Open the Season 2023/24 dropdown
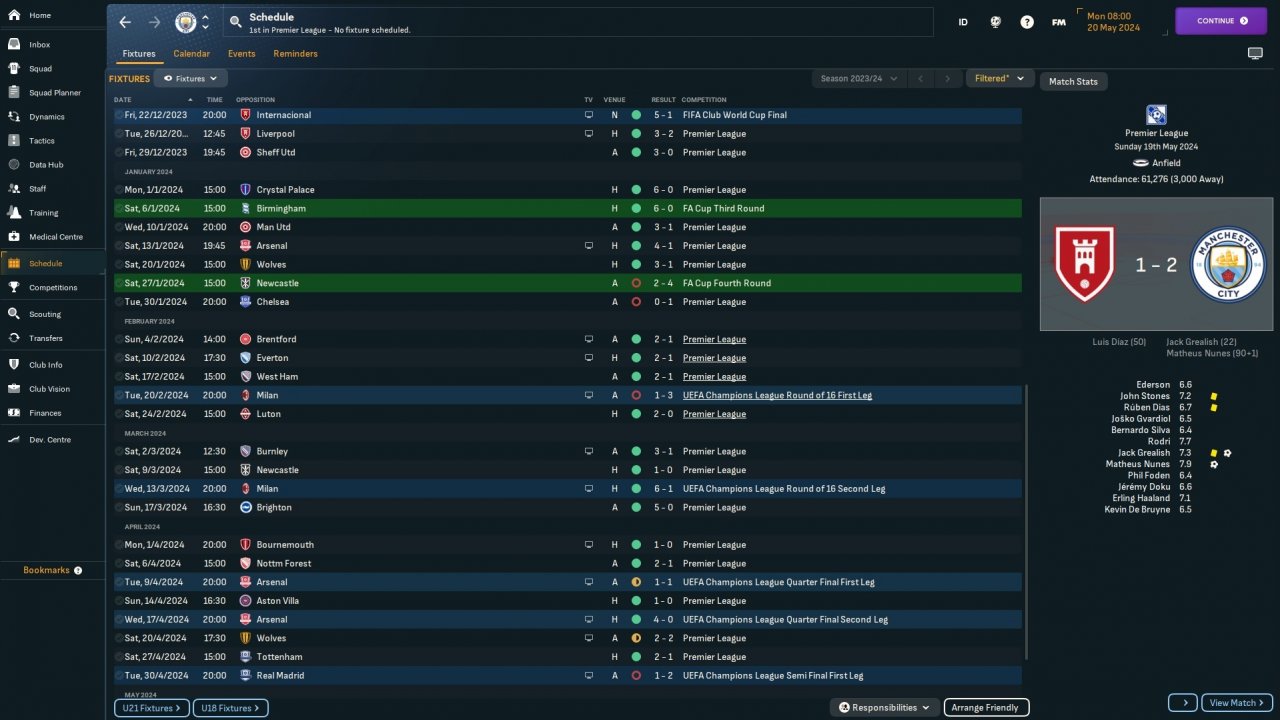 859,78
